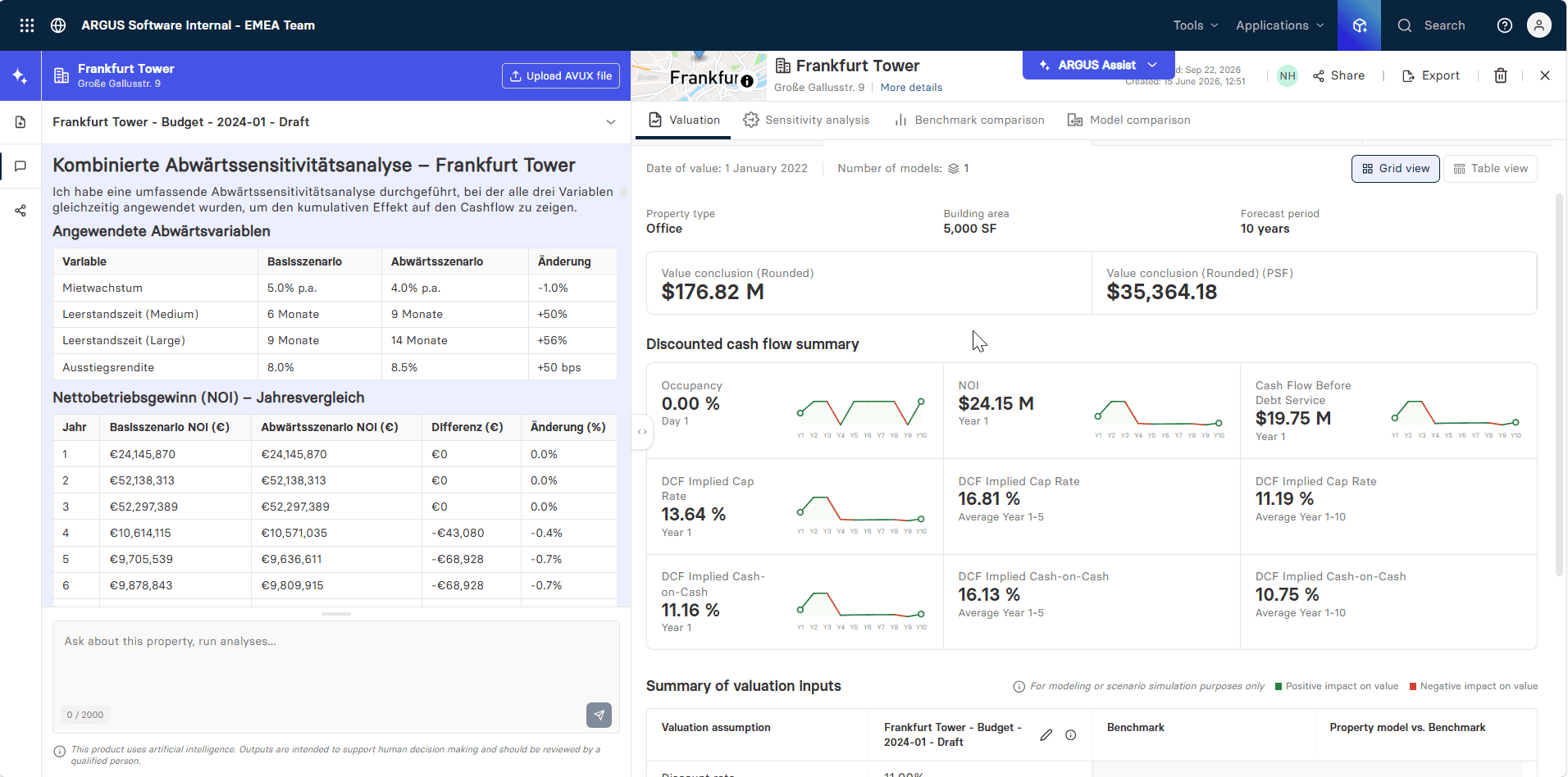Switch to Table view
Screen dimensions: 1568x777
pos(1491,169)
